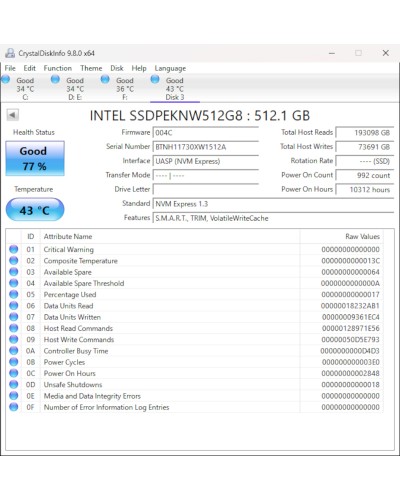Click the Health Status label
Image resolution: width=400 pixels, height=500 pixels.
34,132
